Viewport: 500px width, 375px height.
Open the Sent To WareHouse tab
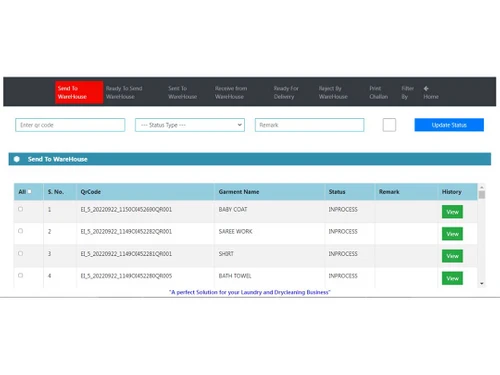coord(182,92)
